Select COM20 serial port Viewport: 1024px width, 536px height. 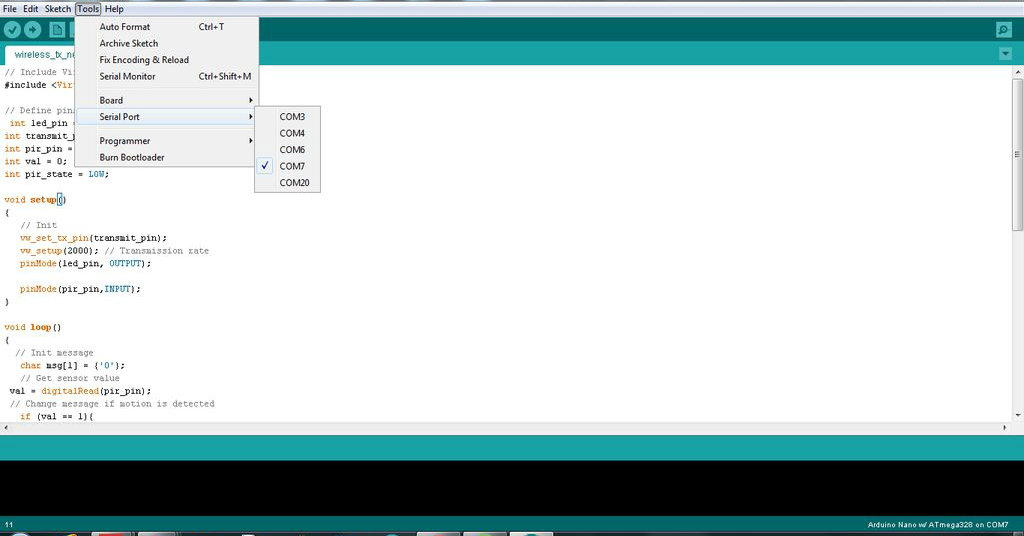pos(287,183)
